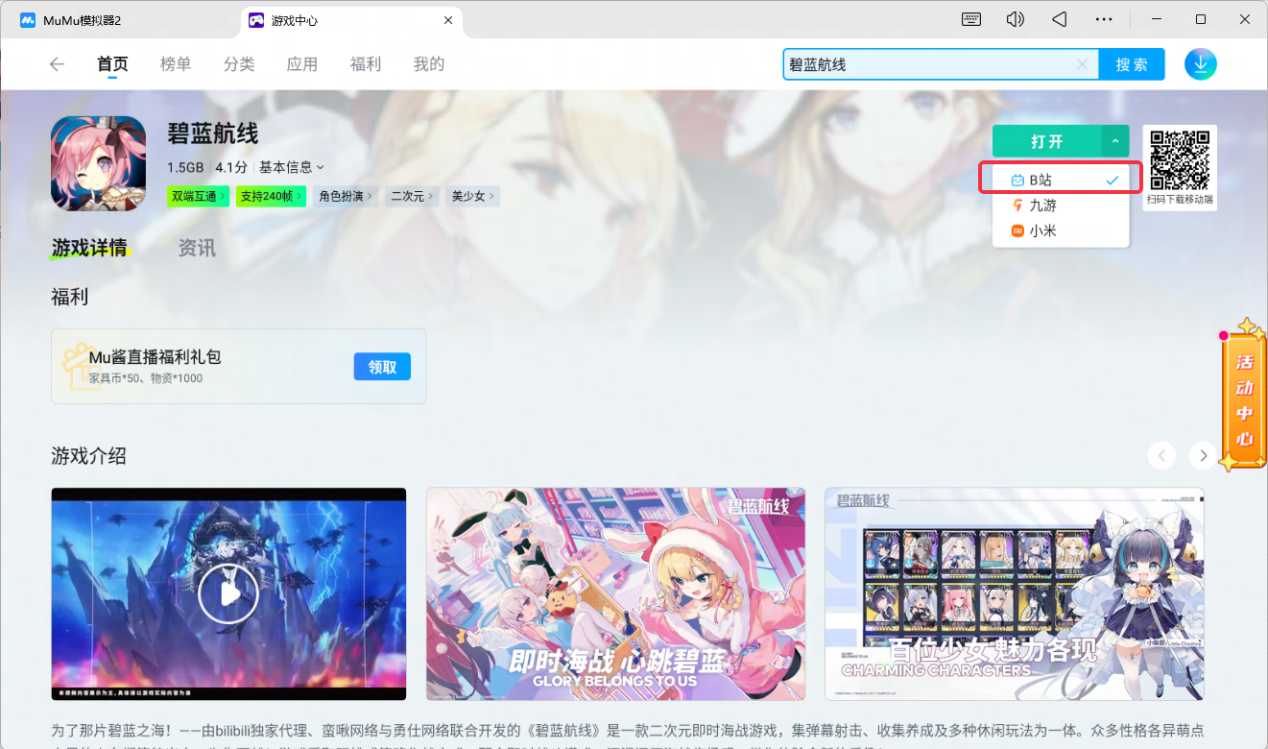Go to 榜单 in navigation
Image resolution: width=1268 pixels, height=749 pixels.
pos(175,64)
